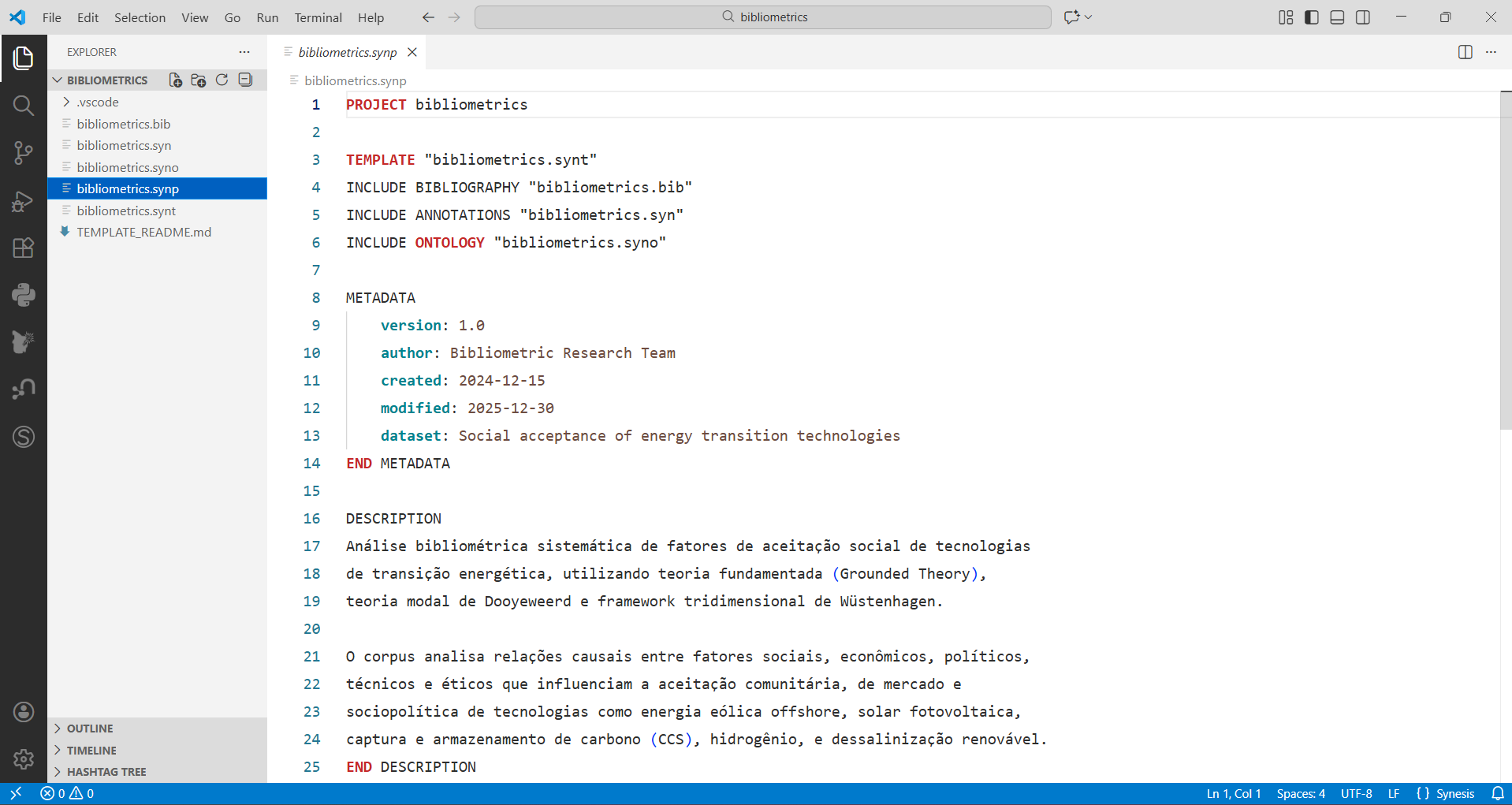The image size is (1512, 805).
Task: Refresh the Explorer file tree
Action: pos(222,80)
